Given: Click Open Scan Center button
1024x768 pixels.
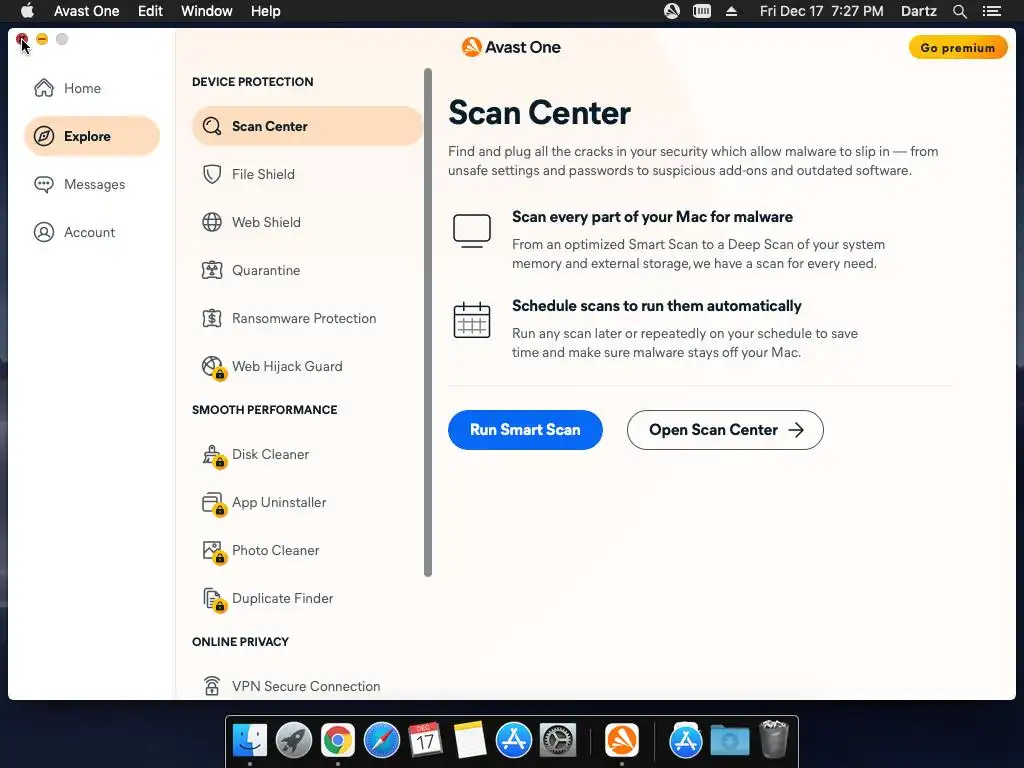Looking at the screenshot, I should (x=725, y=430).
